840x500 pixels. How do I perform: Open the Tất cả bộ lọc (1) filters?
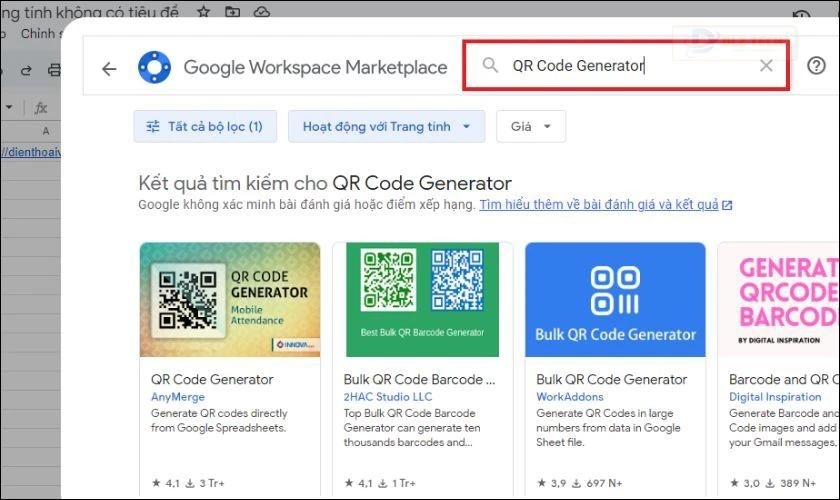tap(205, 126)
